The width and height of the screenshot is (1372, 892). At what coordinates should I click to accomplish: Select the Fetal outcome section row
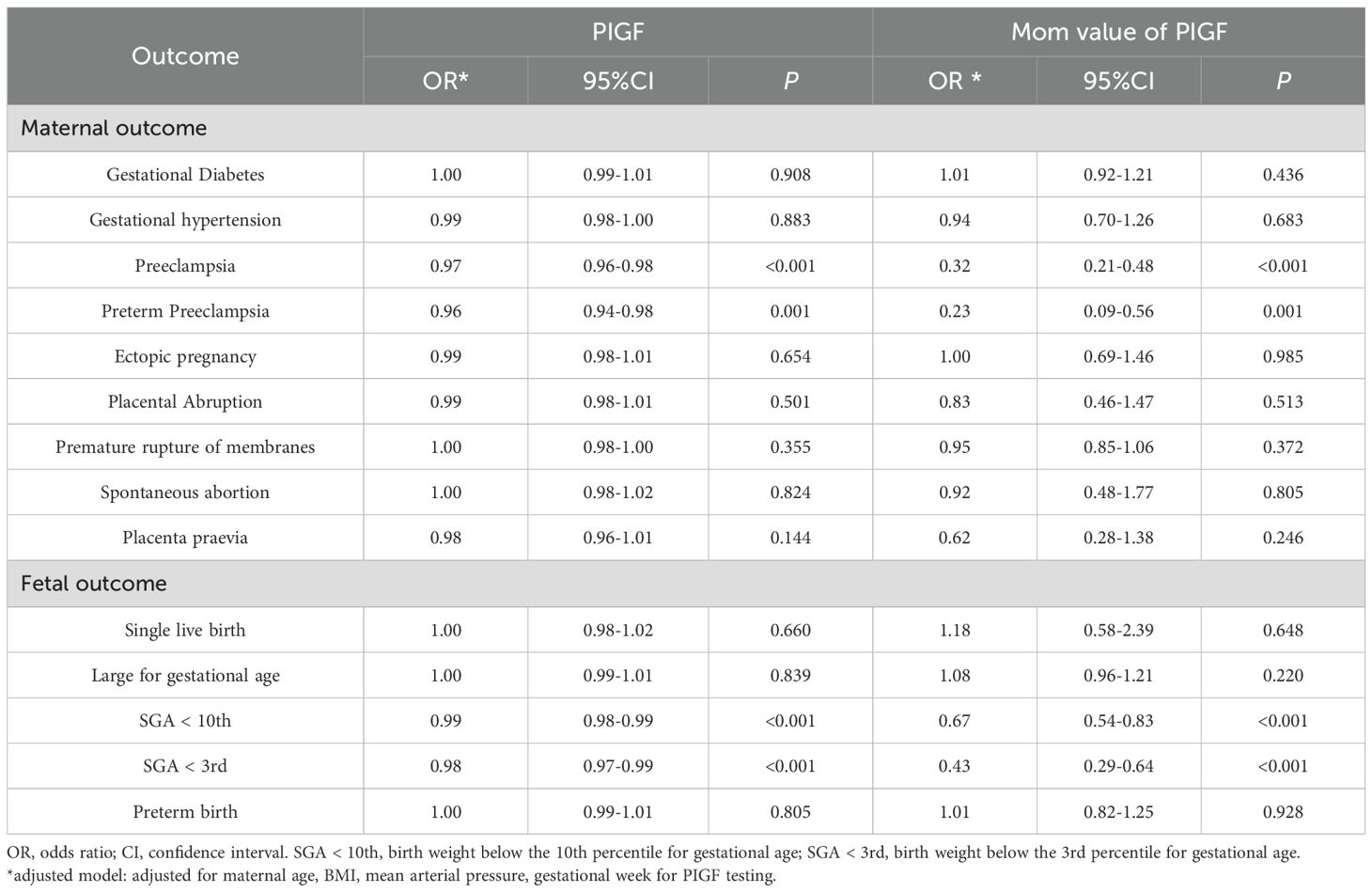[94, 584]
